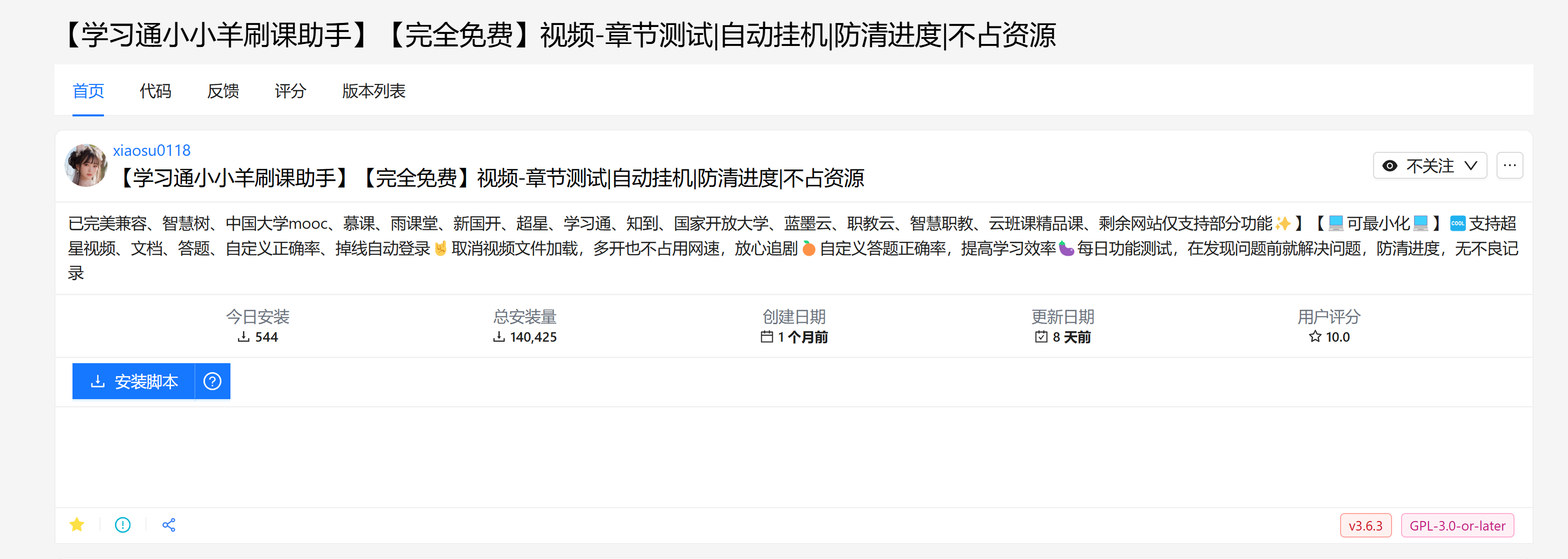Click the 总安装量 label

[525, 316]
